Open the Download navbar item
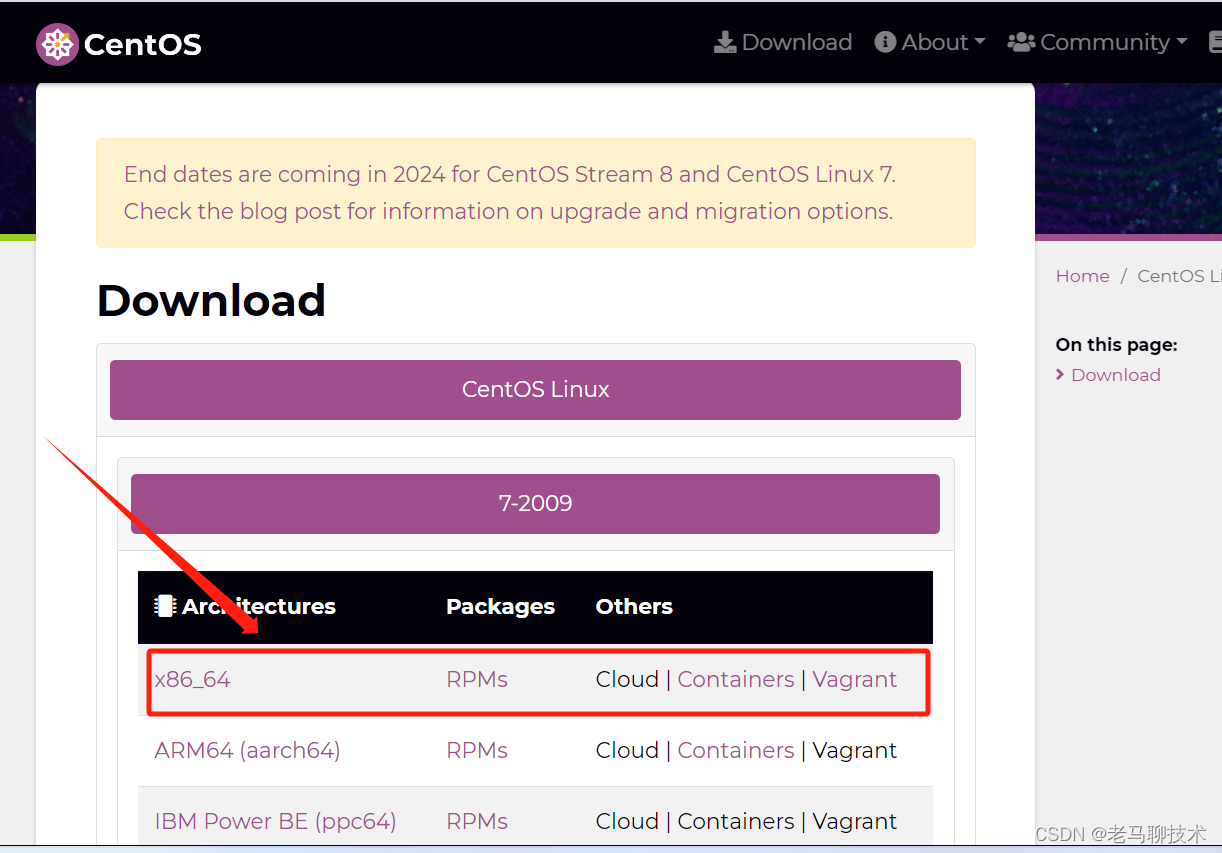The width and height of the screenshot is (1222, 853). [x=783, y=42]
